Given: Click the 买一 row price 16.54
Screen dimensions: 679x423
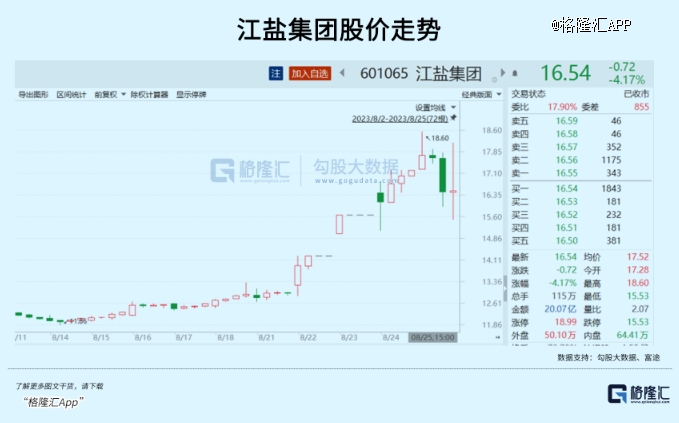Looking at the screenshot, I should pos(567,188).
